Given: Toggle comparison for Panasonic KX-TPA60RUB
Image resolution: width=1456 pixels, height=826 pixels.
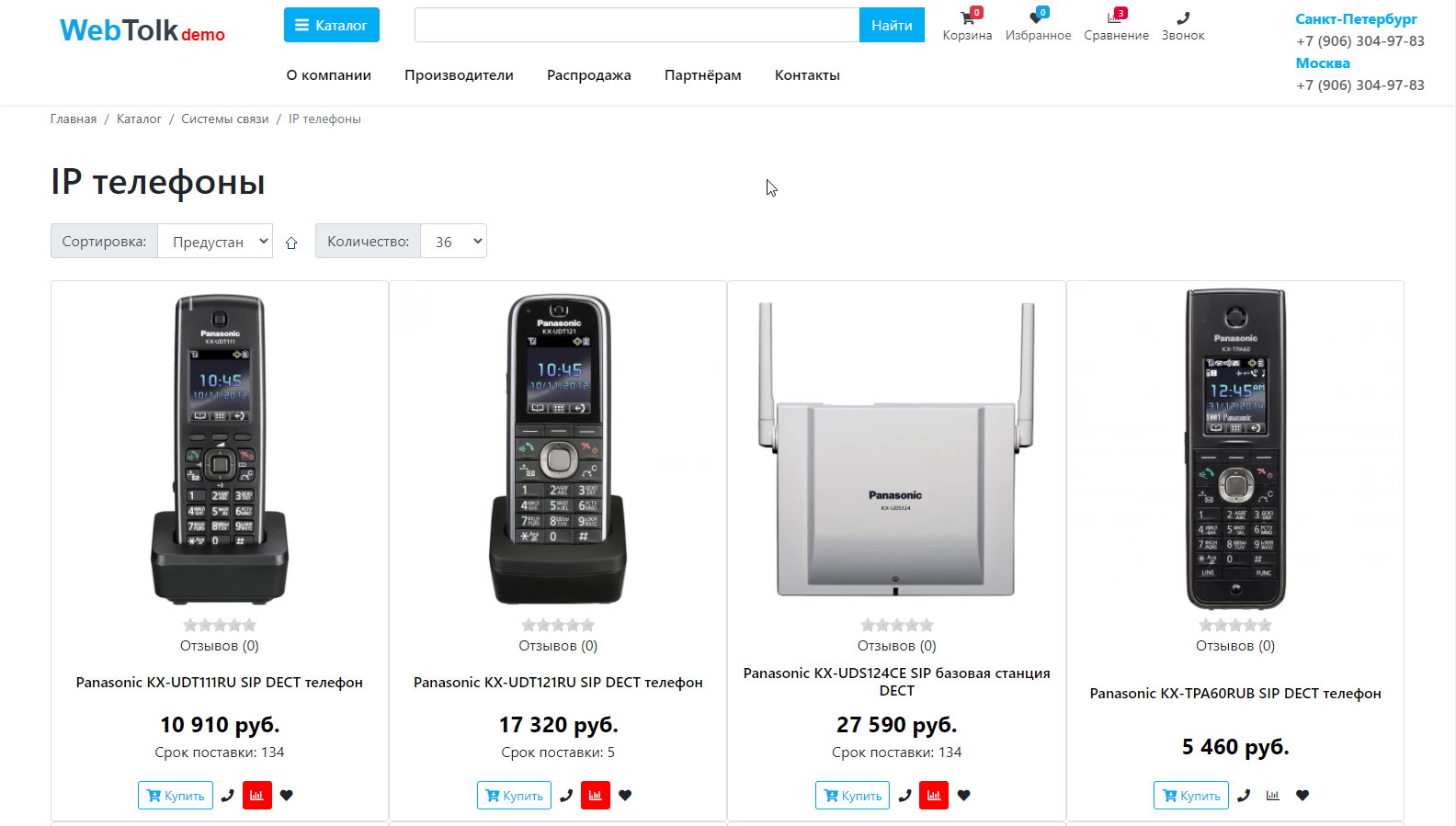Looking at the screenshot, I should (x=1272, y=796).
